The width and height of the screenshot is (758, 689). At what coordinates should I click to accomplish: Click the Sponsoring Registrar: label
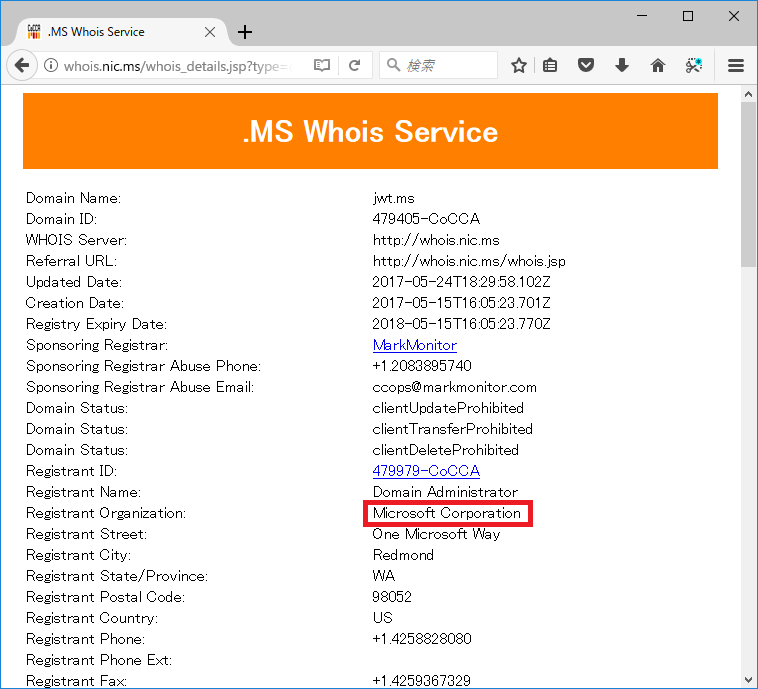[97, 345]
